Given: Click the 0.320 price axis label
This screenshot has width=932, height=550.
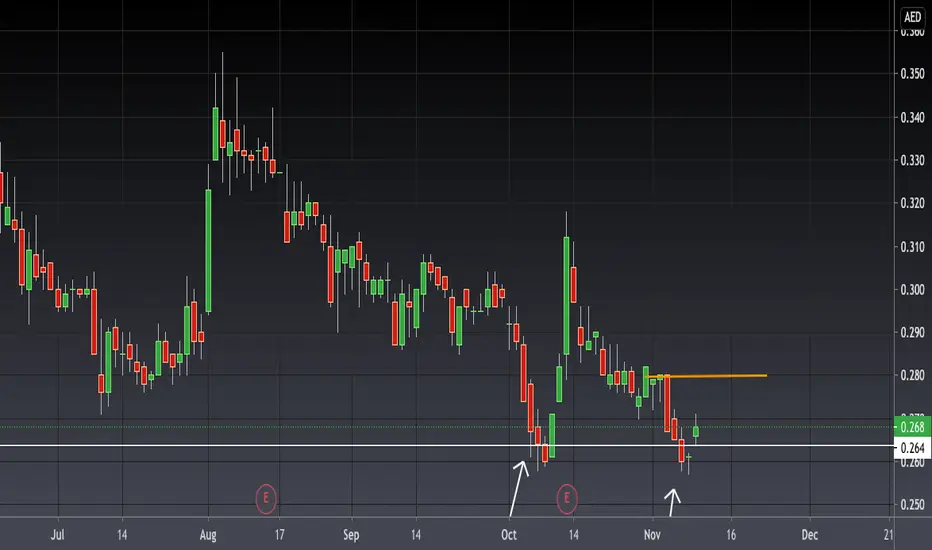Looking at the screenshot, I should click(912, 203).
